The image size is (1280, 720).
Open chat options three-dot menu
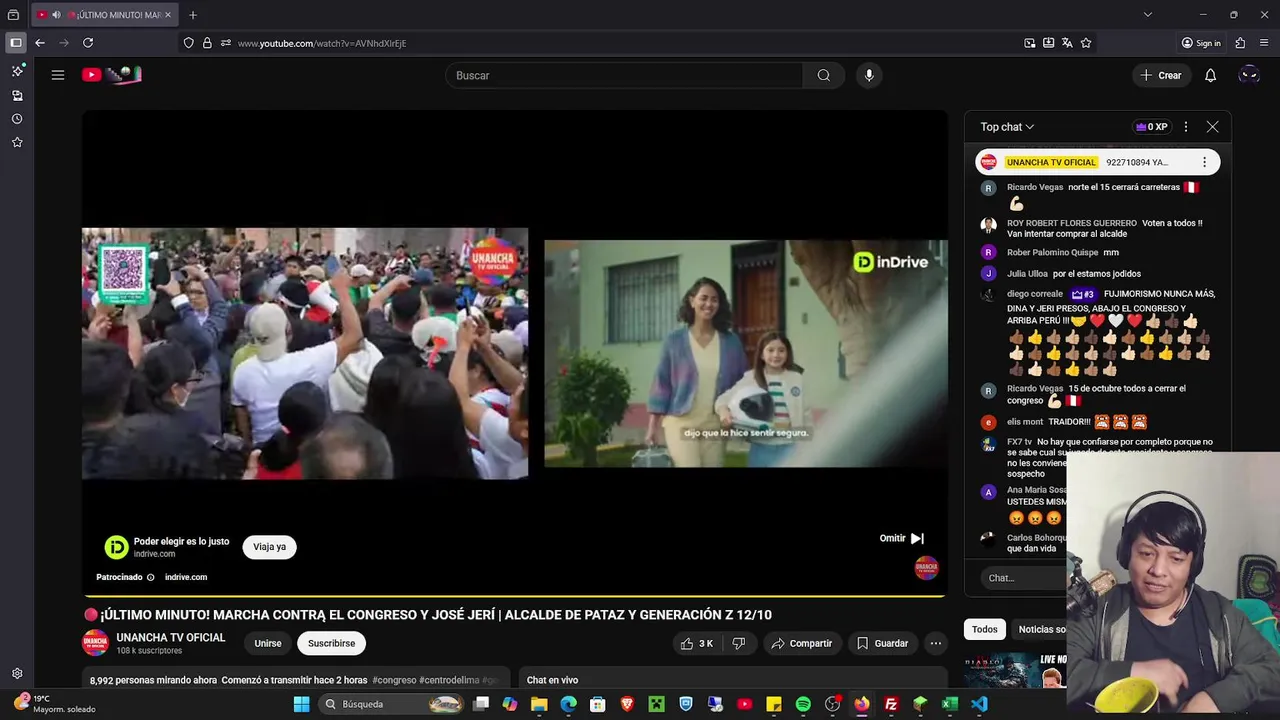tap(1186, 127)
